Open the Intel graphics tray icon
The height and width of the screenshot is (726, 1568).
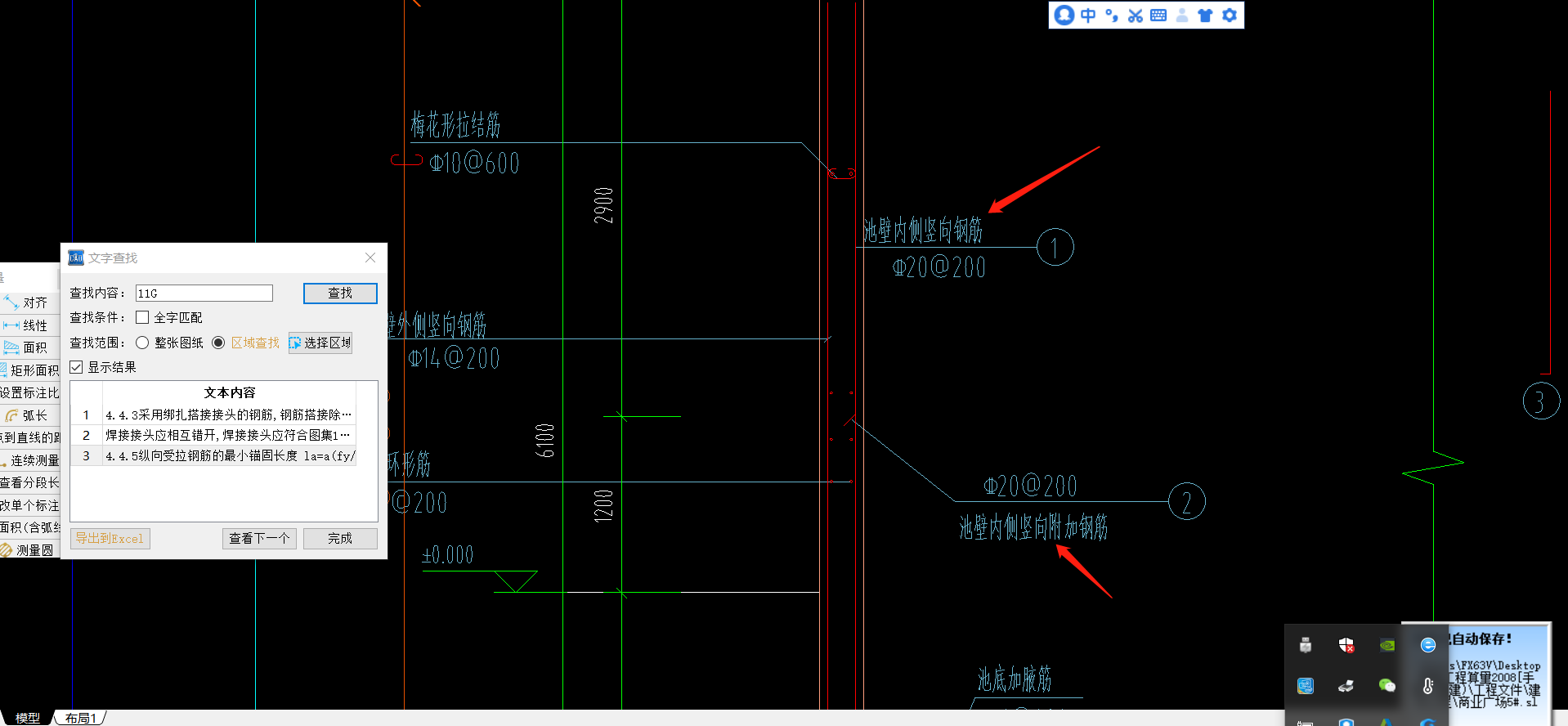point(1306,686)
